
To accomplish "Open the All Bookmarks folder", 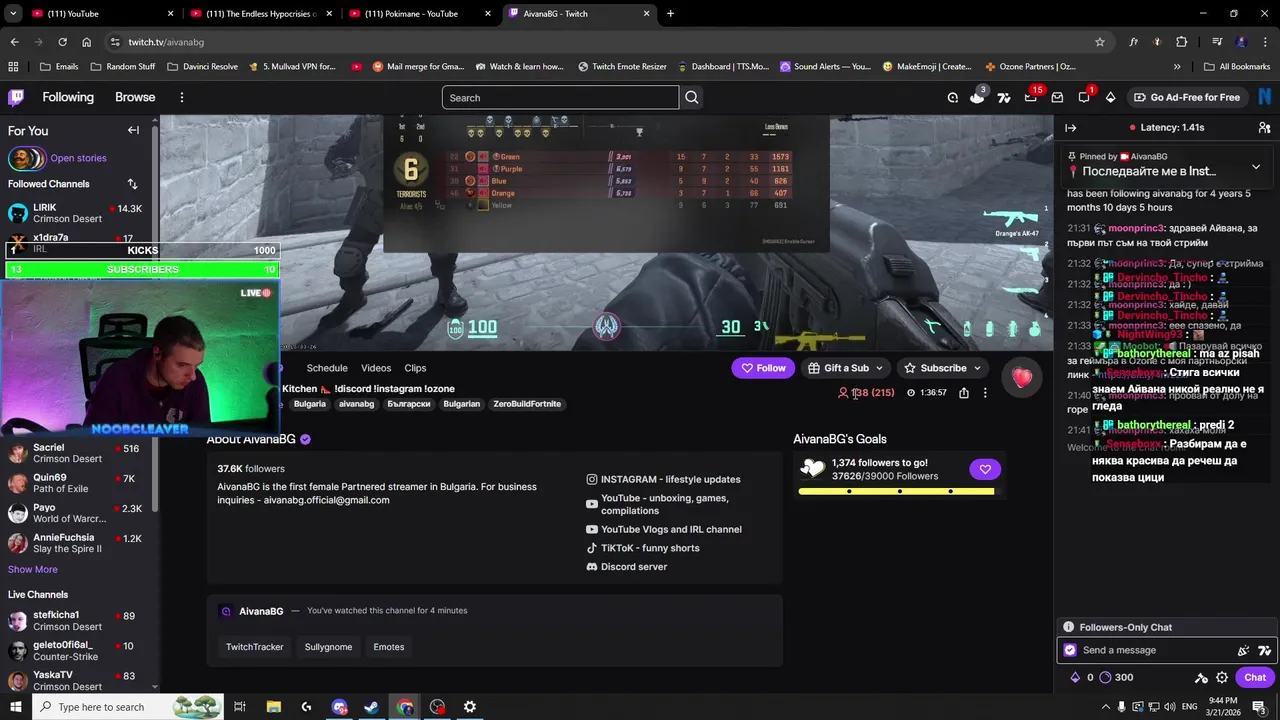I will [x=1236, y=66].
